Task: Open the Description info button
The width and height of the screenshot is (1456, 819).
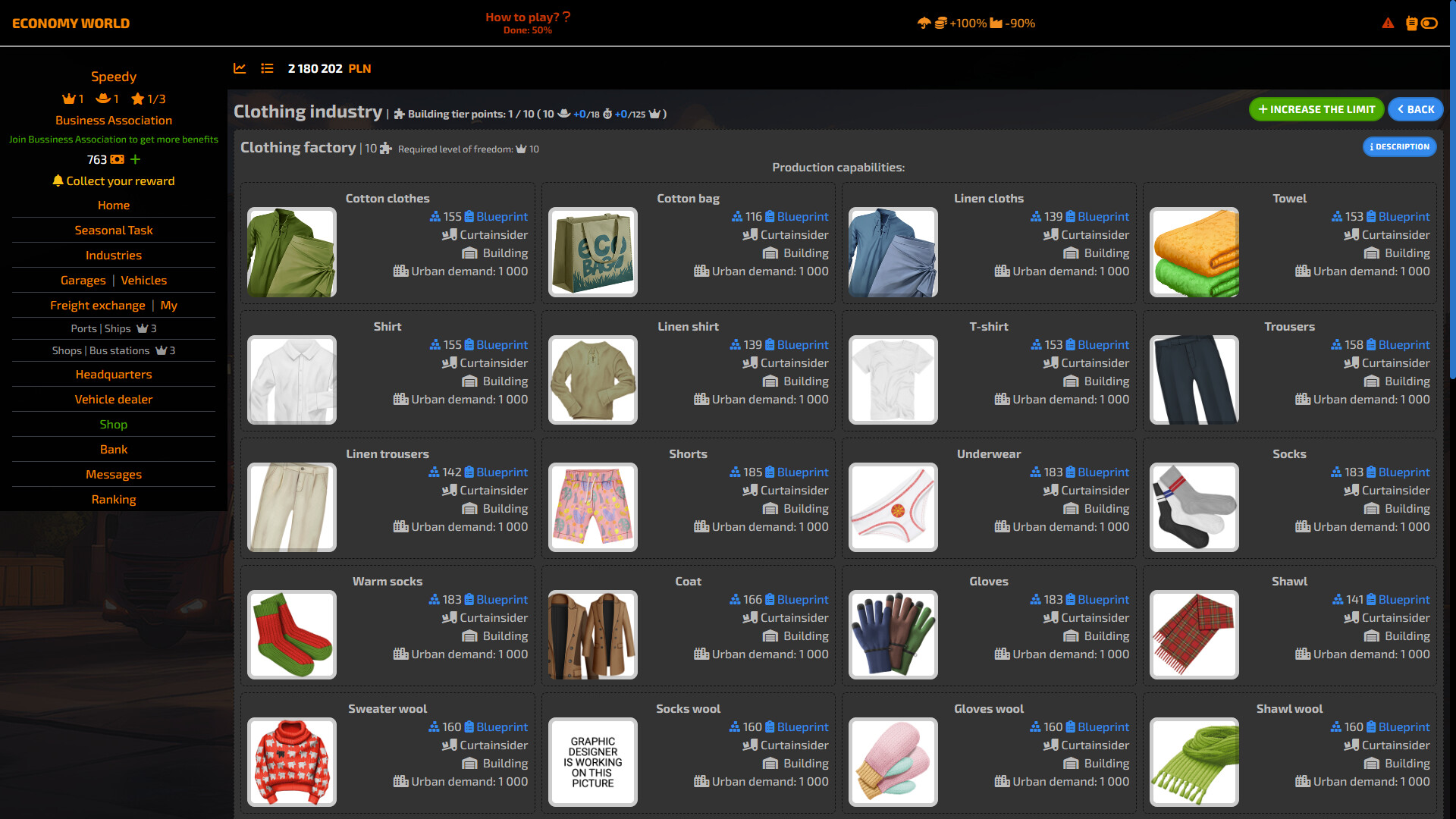Action: tap(1399, 147)
